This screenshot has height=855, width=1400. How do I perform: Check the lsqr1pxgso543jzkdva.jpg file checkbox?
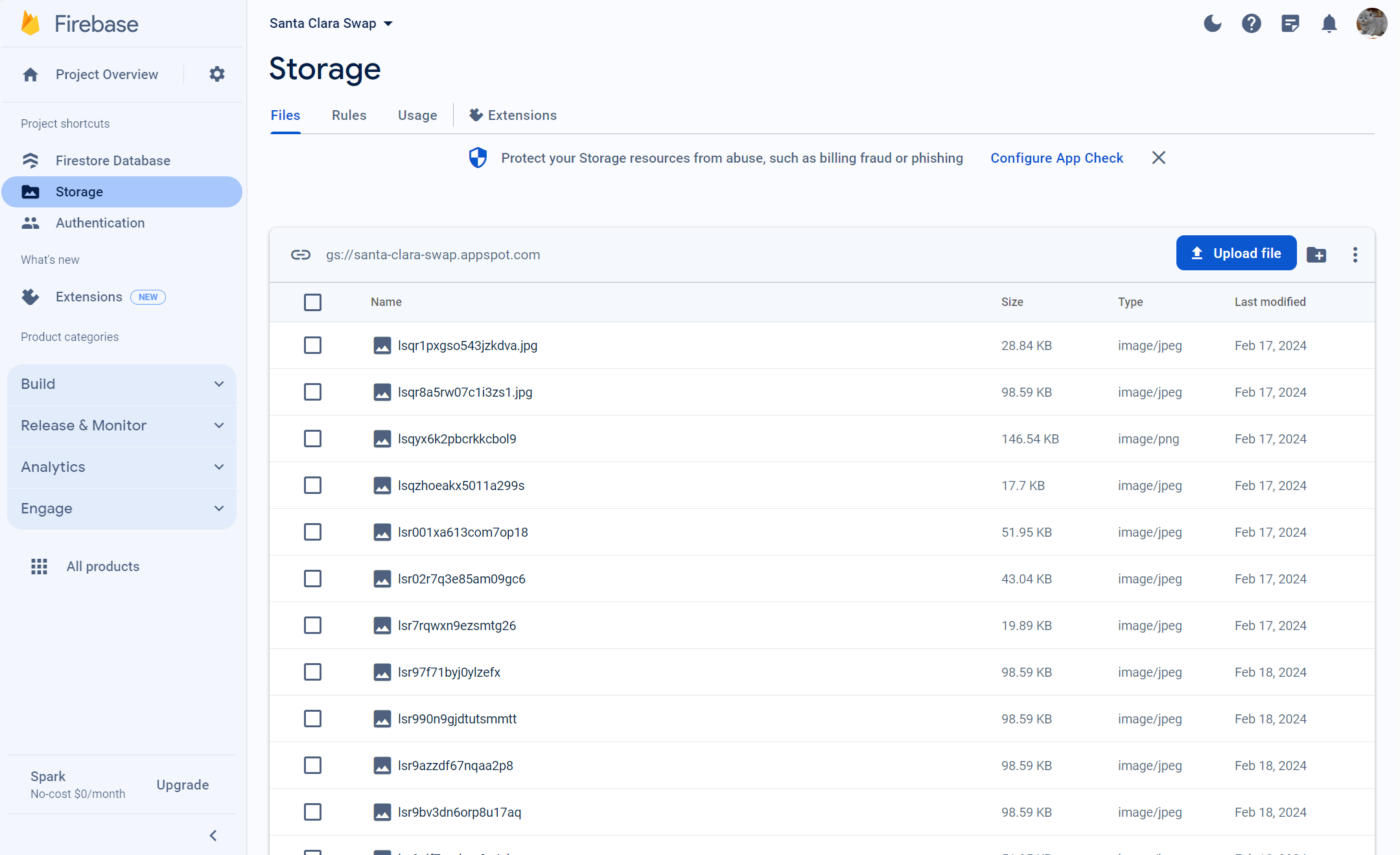click(x=312, y=346)
